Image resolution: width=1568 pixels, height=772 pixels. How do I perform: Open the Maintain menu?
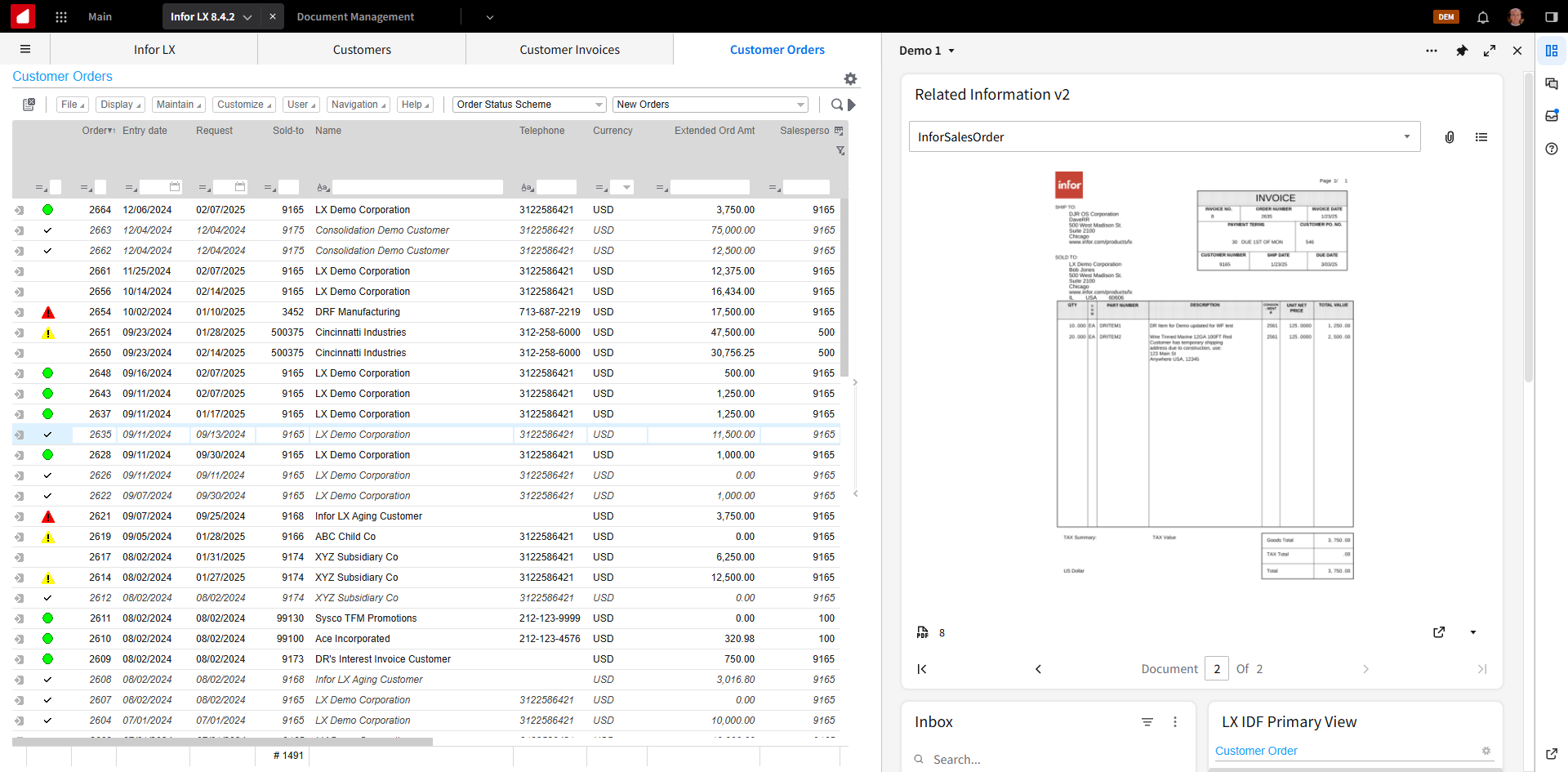(x=179, y=105)
